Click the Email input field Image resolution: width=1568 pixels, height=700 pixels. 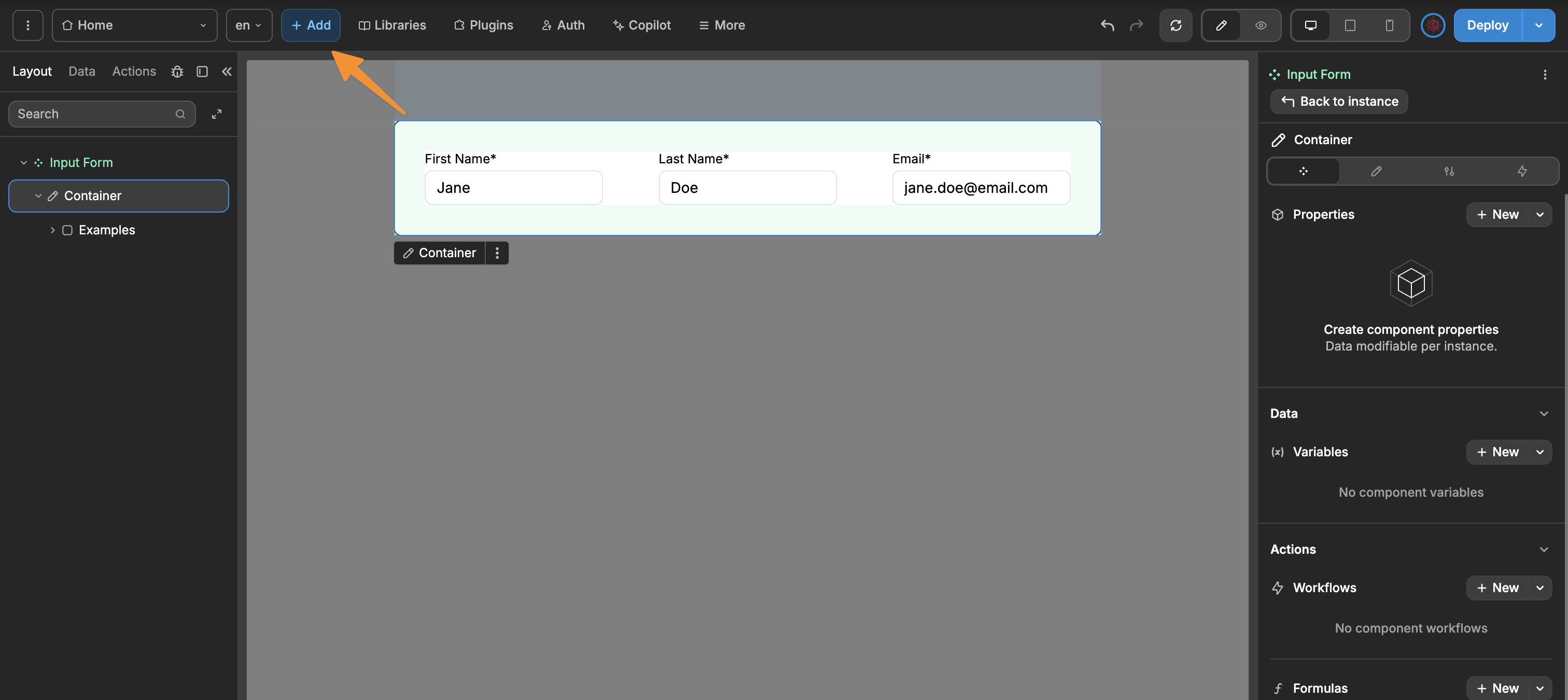tap(980, 188)
